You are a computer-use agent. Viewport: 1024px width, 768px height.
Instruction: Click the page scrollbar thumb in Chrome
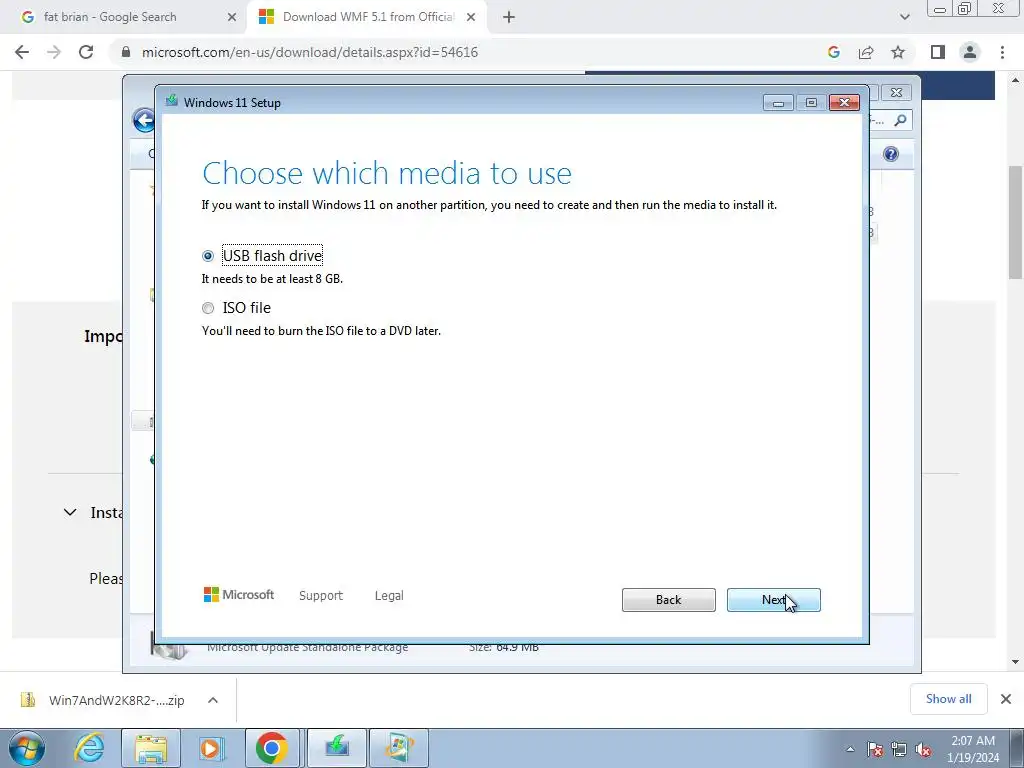1015,222
